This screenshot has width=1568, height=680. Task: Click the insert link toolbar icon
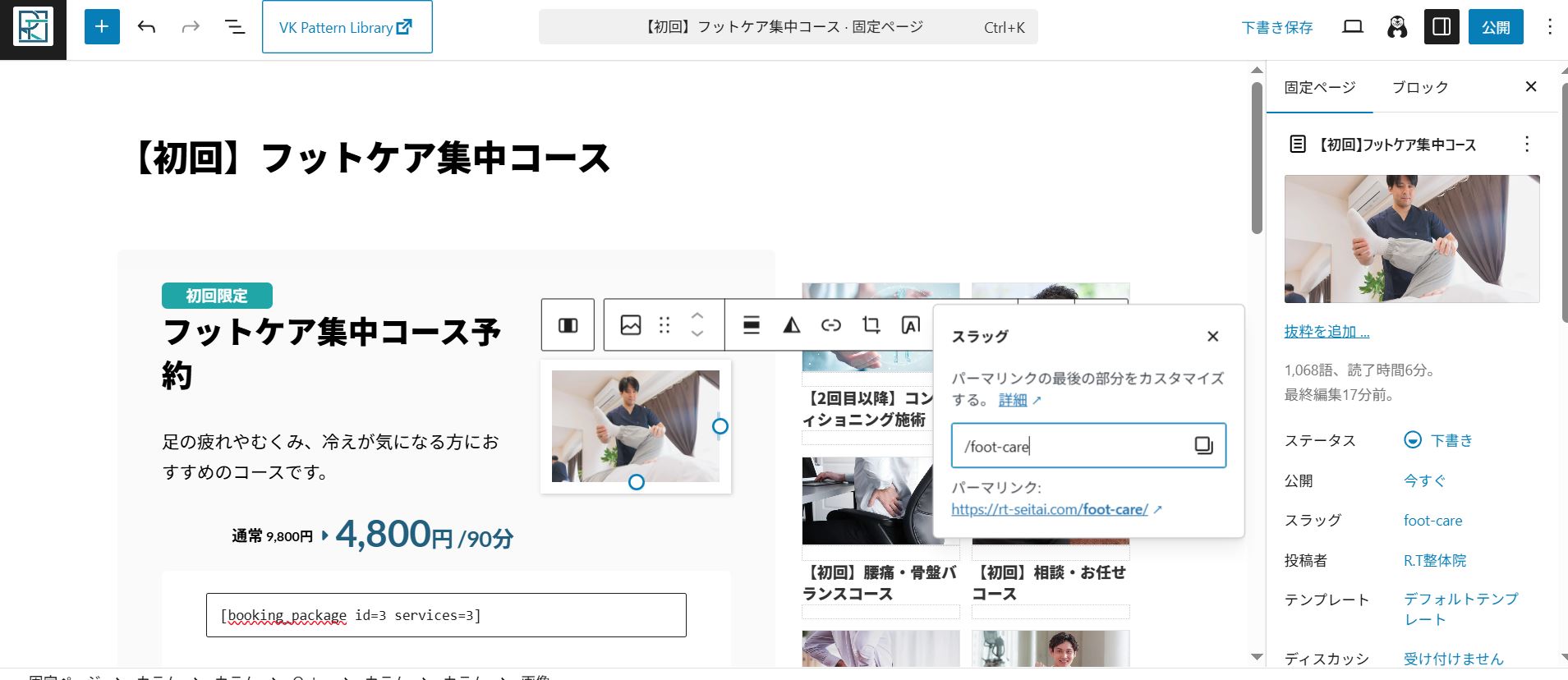pos(830,325)
